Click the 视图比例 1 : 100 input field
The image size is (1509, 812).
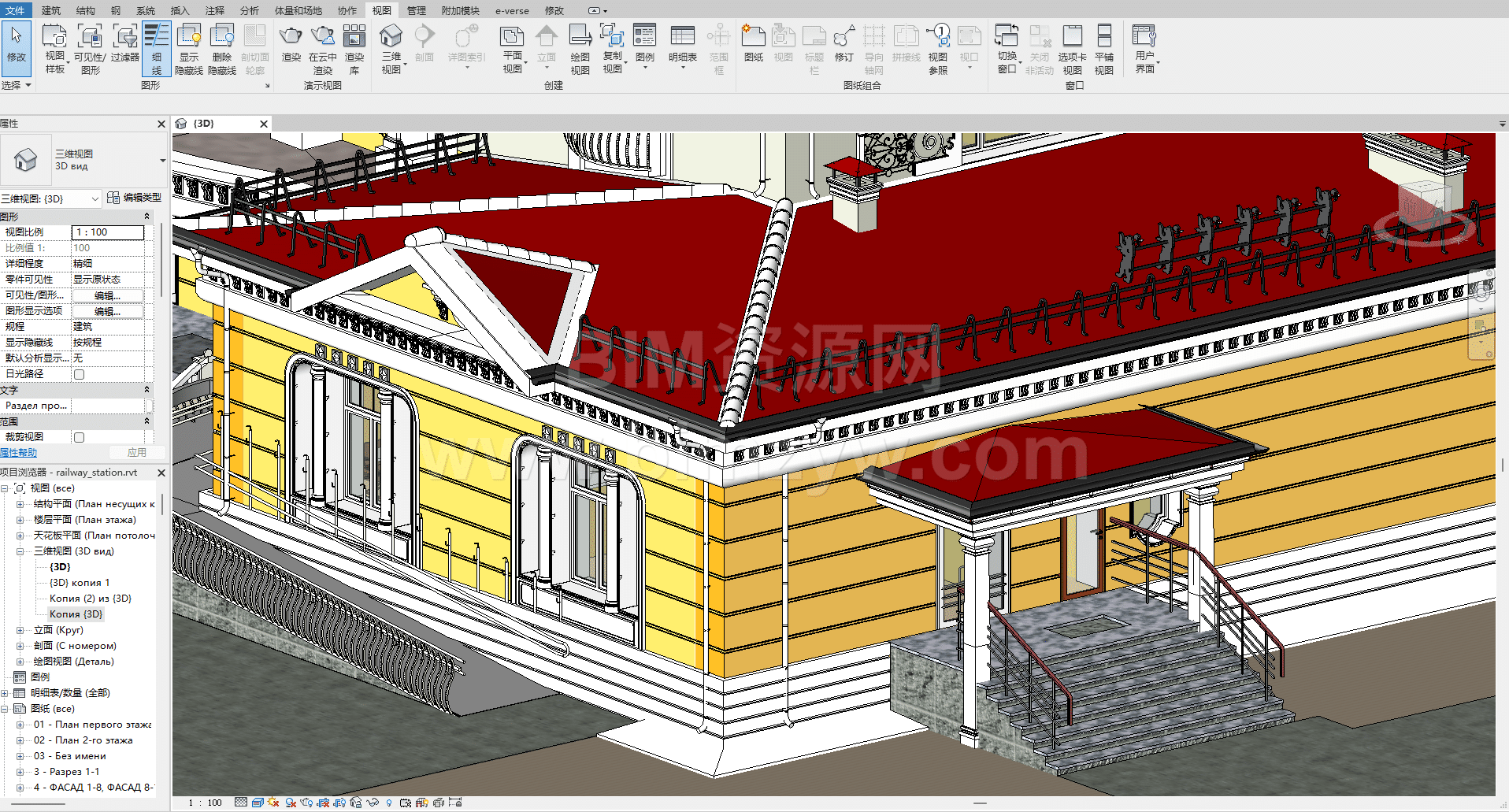point(108,232)
